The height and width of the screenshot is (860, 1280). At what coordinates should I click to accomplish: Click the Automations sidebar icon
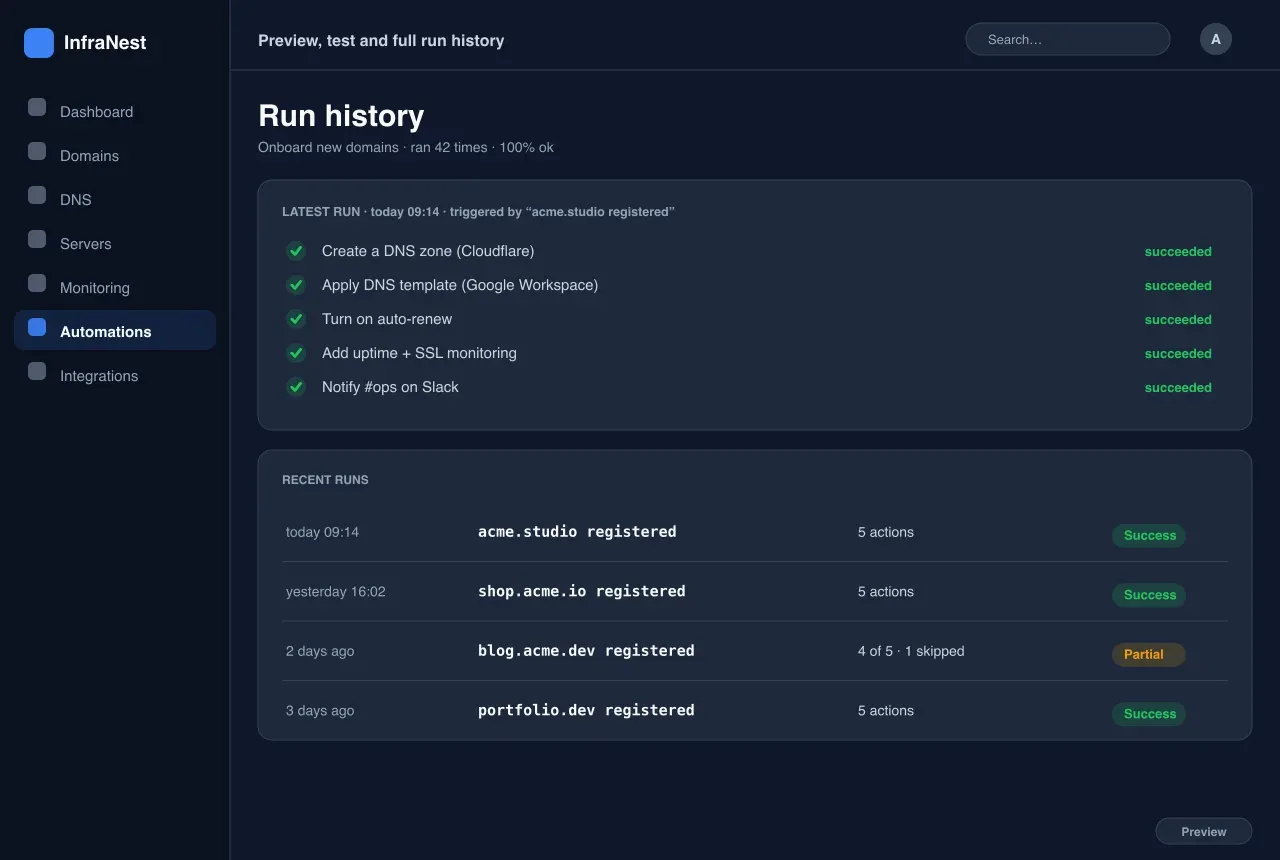[x=37, y=327]
